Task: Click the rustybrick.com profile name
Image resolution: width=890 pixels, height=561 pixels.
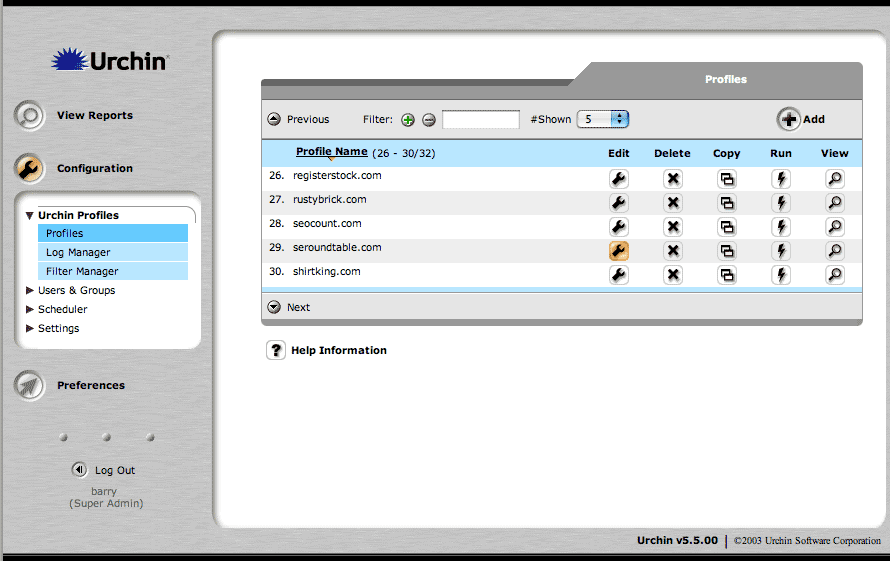Action: click(x=330, y=199)
